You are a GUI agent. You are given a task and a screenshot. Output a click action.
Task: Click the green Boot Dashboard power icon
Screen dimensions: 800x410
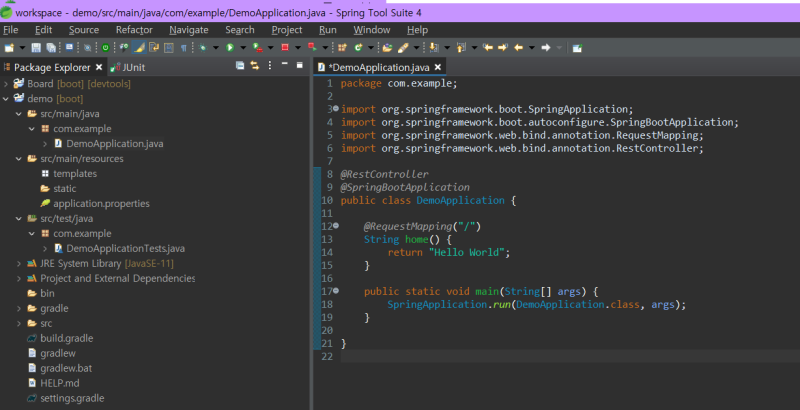pyautogui.click(x=106, y=47)
